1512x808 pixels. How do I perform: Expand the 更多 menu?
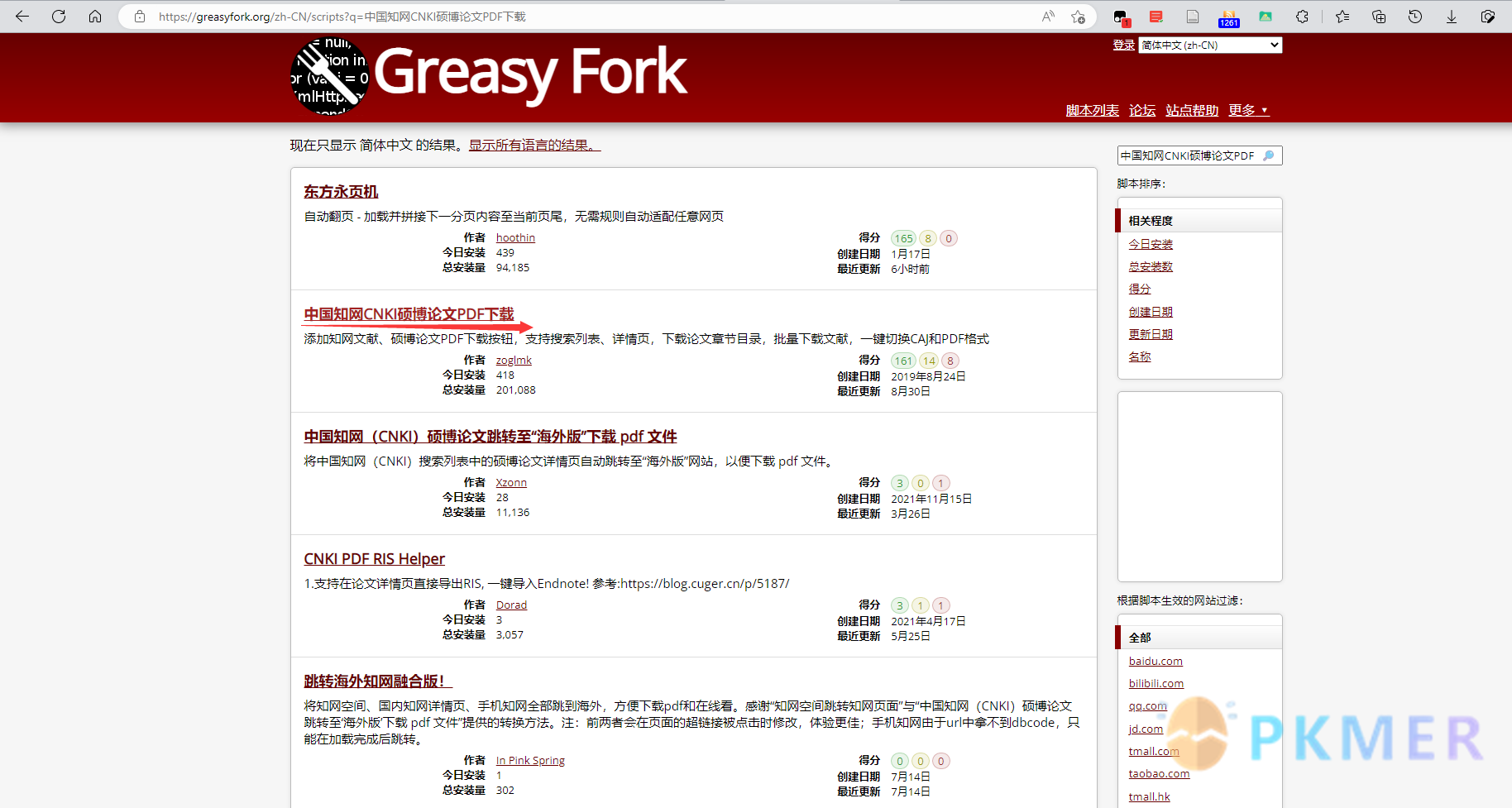tap(1248, 110)
